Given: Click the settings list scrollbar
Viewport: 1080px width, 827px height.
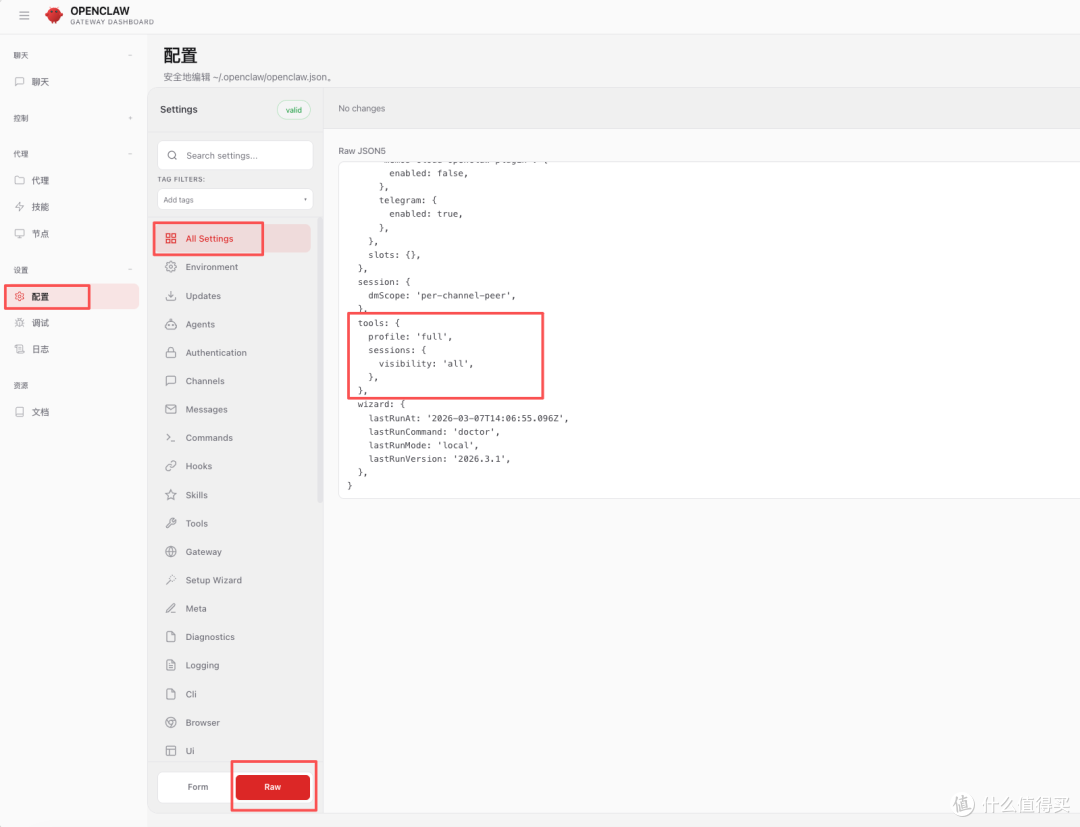Looking at the screenshot, I should pos(319,359).
